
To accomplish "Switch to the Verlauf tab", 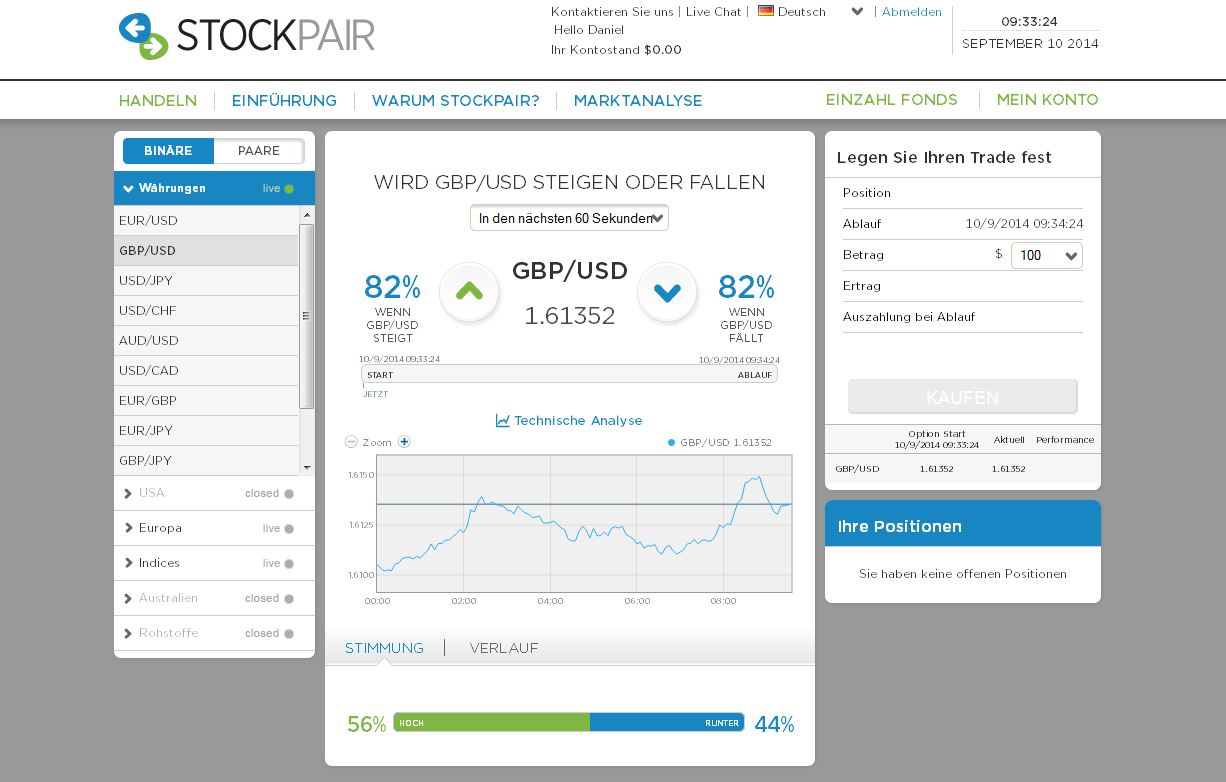I will click(x=504, y=648).
